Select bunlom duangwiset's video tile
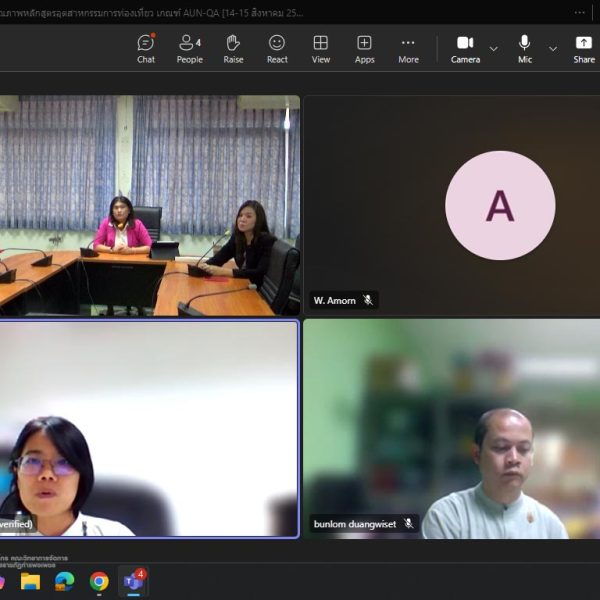This screenshot has width=600, height=600. click(452, 429)
